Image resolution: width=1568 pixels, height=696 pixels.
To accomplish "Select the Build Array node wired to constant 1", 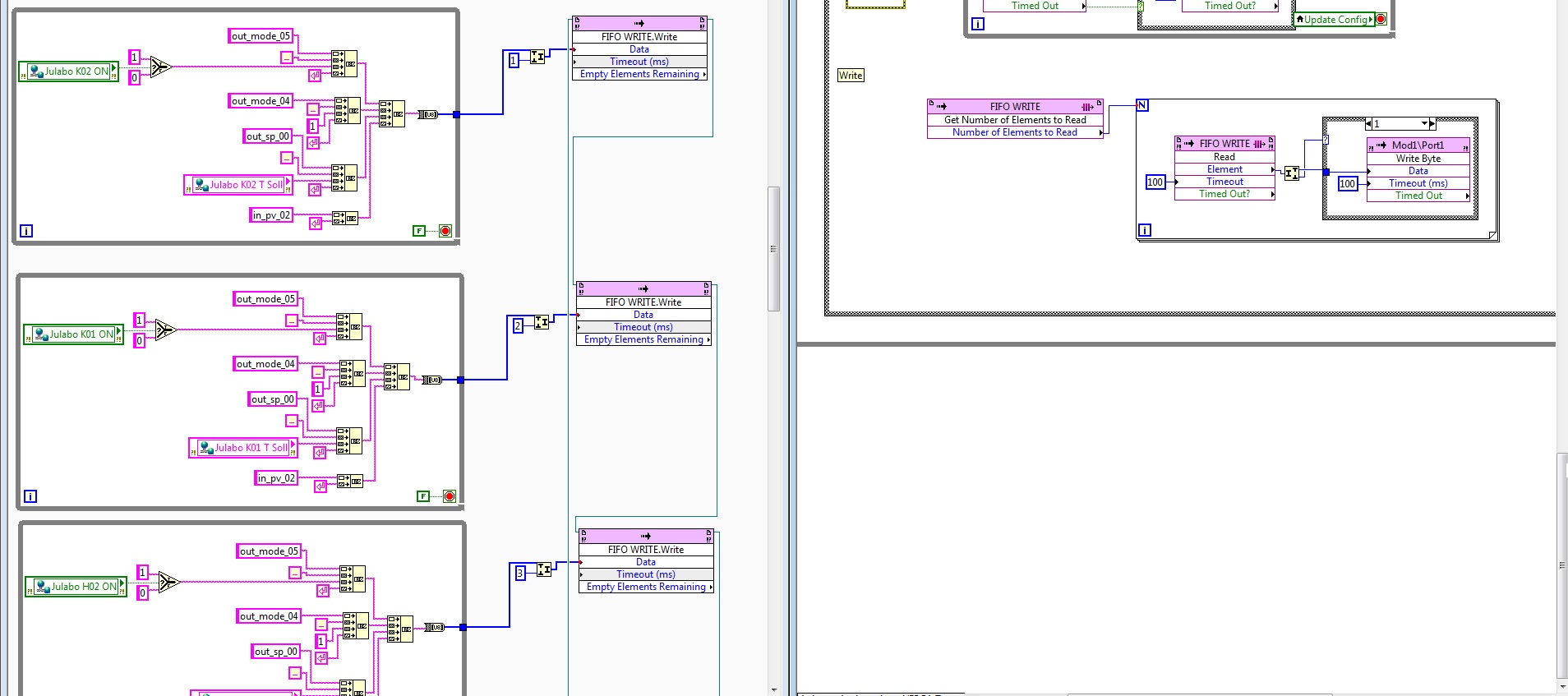I will click(537, 57).
